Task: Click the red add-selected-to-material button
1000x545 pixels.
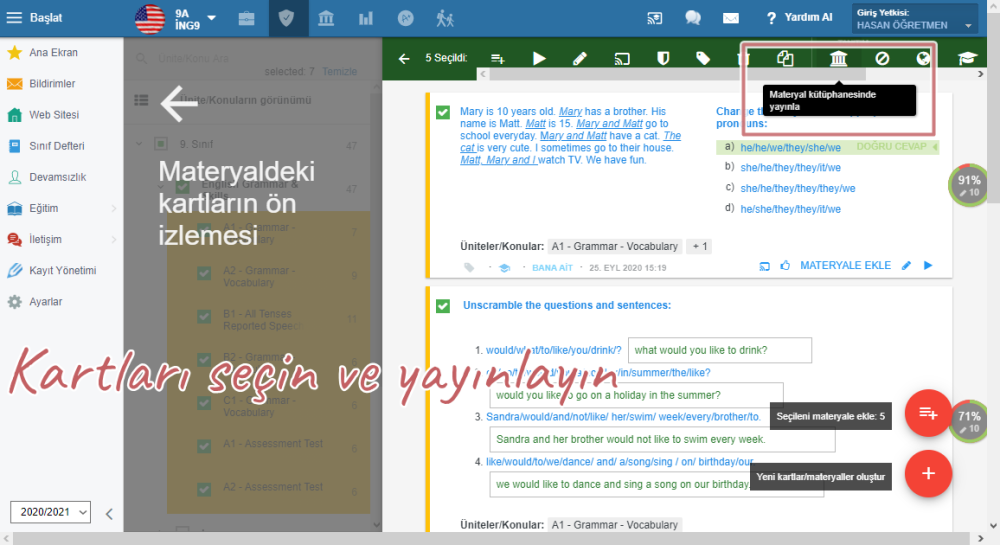Action: click(x=928, y=413)
